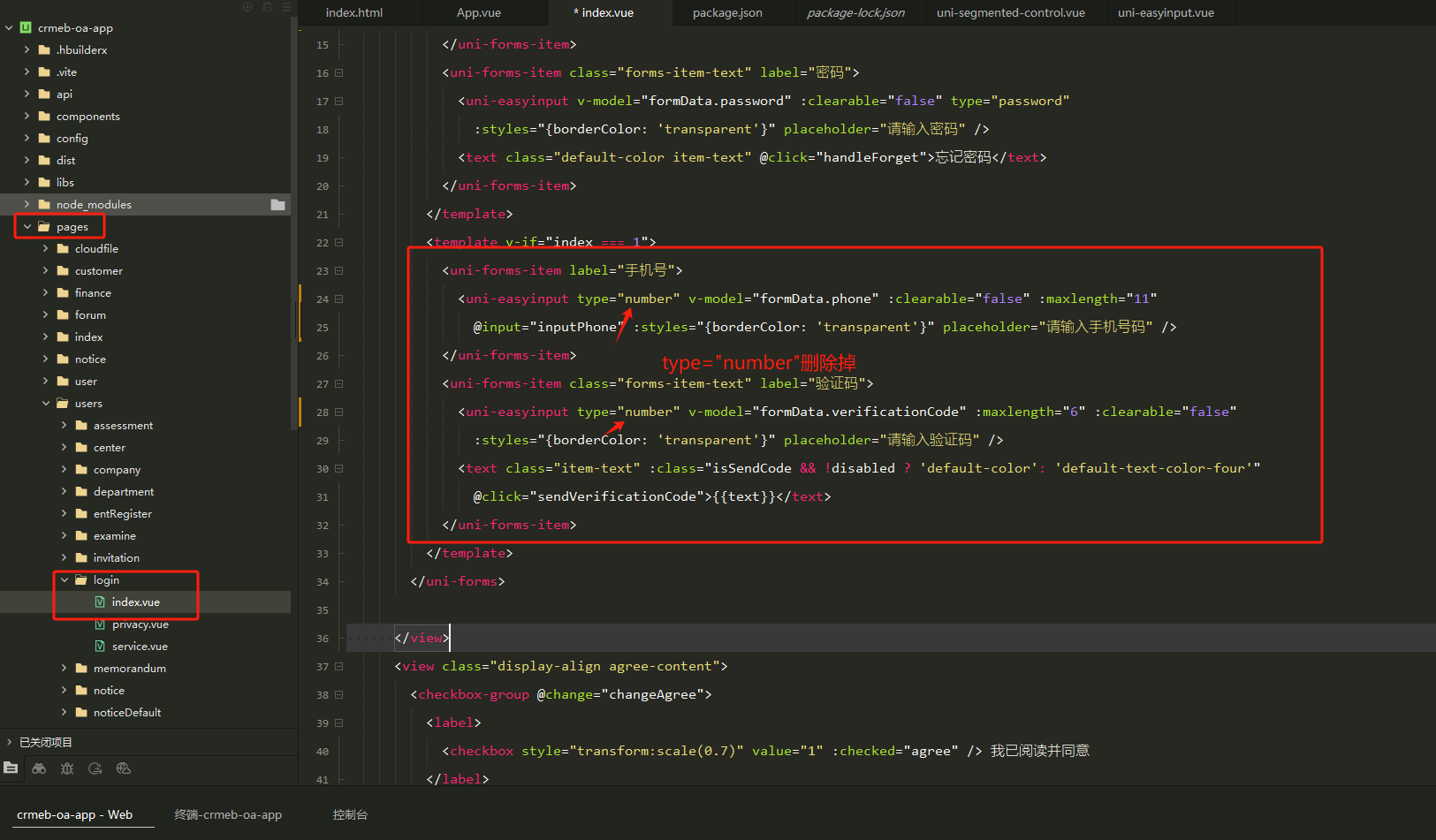Fold code at line 37 marker
Viewport: 1436px width, 840px height.
[339, 666]
